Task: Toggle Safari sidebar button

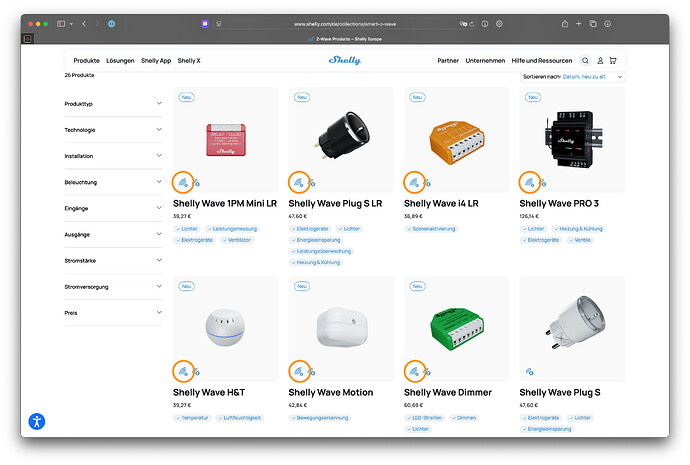Action: pyautogui.click(x=61, y=23)
